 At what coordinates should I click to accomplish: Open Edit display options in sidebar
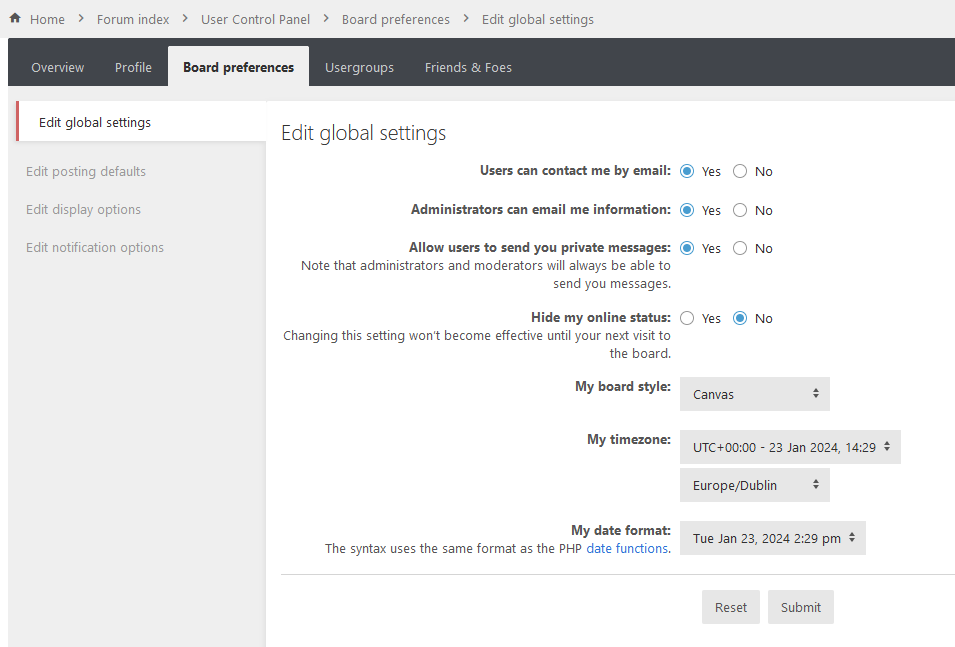pyautogui.click(x=83, y=209)
